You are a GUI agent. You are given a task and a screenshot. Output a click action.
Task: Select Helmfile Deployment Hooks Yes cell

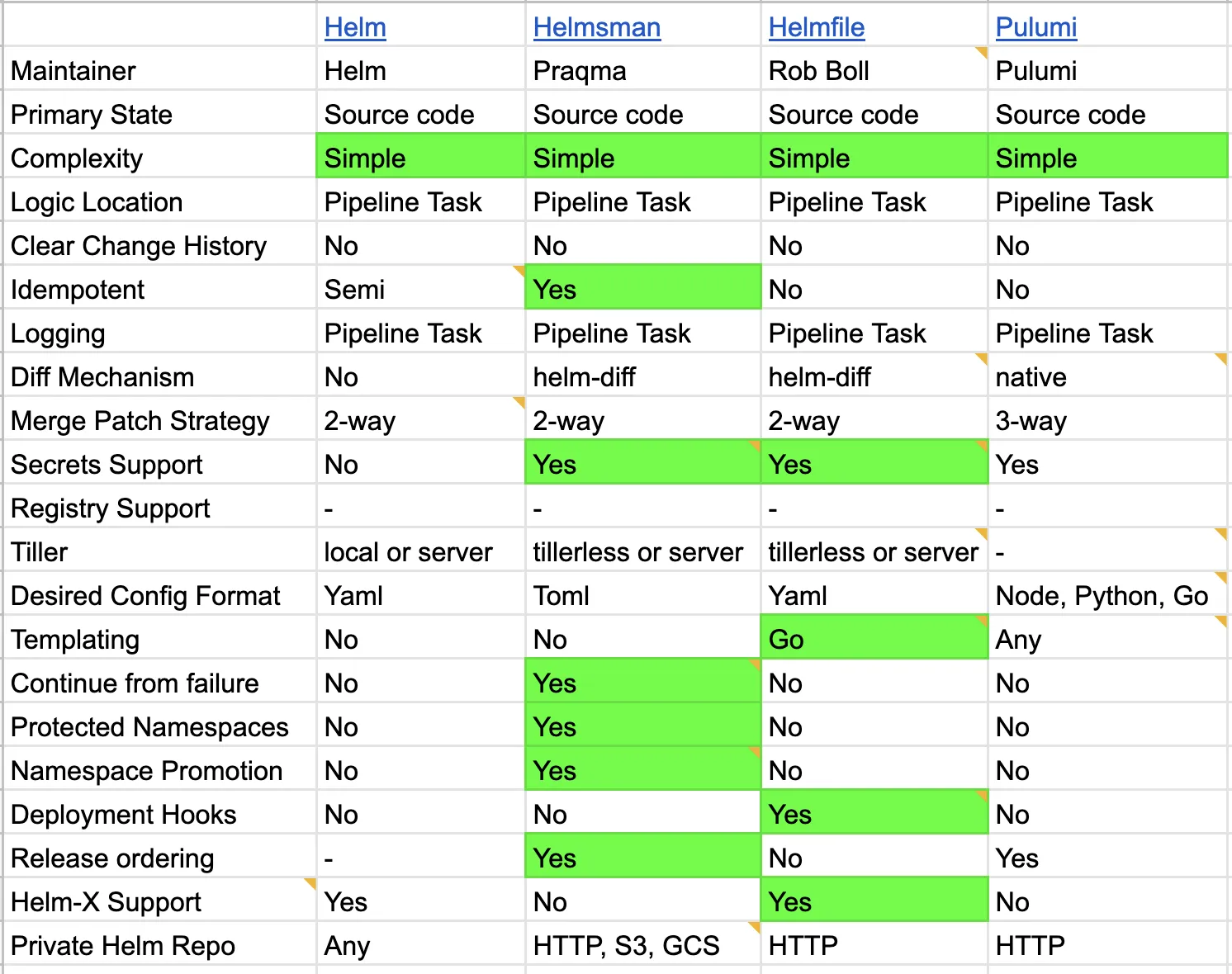coord(874,812)
